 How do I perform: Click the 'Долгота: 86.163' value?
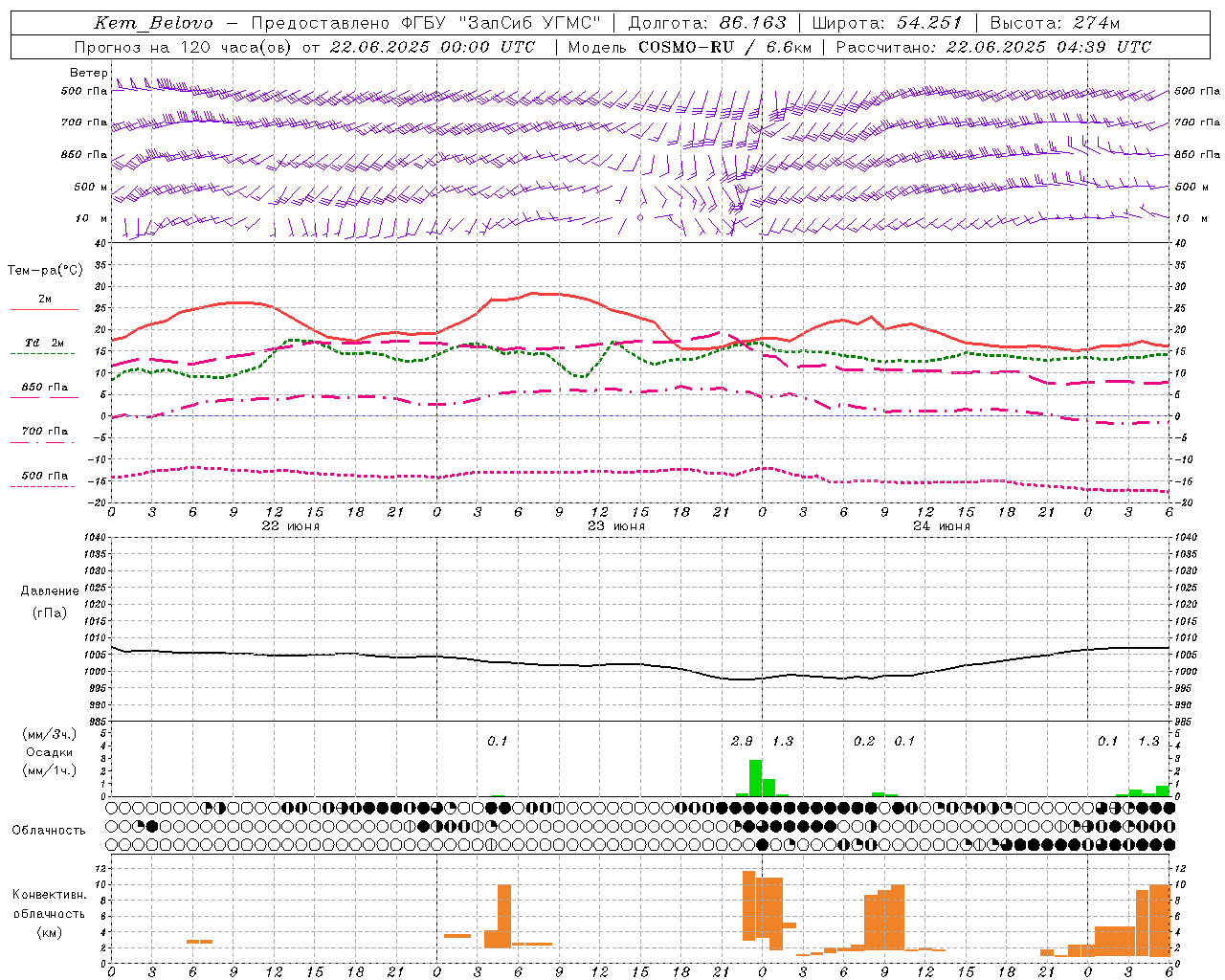tap(707, 23)
